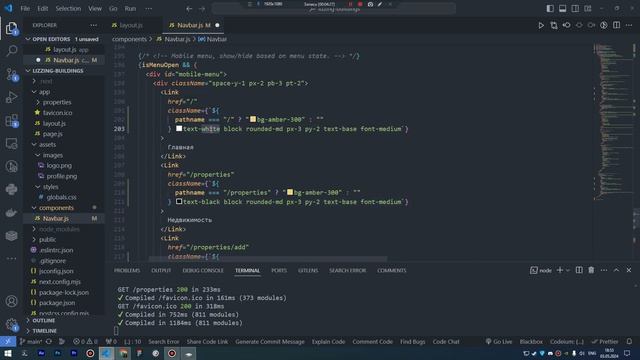Screen dimensions: 640x360
Task: Create a new terminal with plus icon
Action: tap(560, 270)
